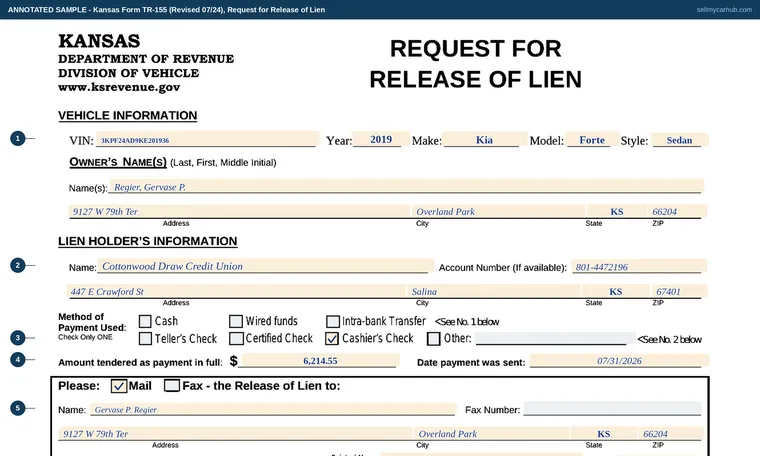This screenshot has width=760, height=456.
Task: Click the VEHICLE INFORMATION heading
Action: click(127, 115)
